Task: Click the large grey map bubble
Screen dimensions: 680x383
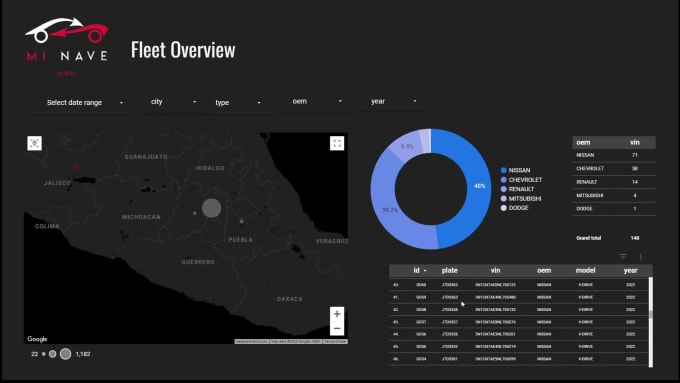Action: pyautogui.click(x=212, y=208)
